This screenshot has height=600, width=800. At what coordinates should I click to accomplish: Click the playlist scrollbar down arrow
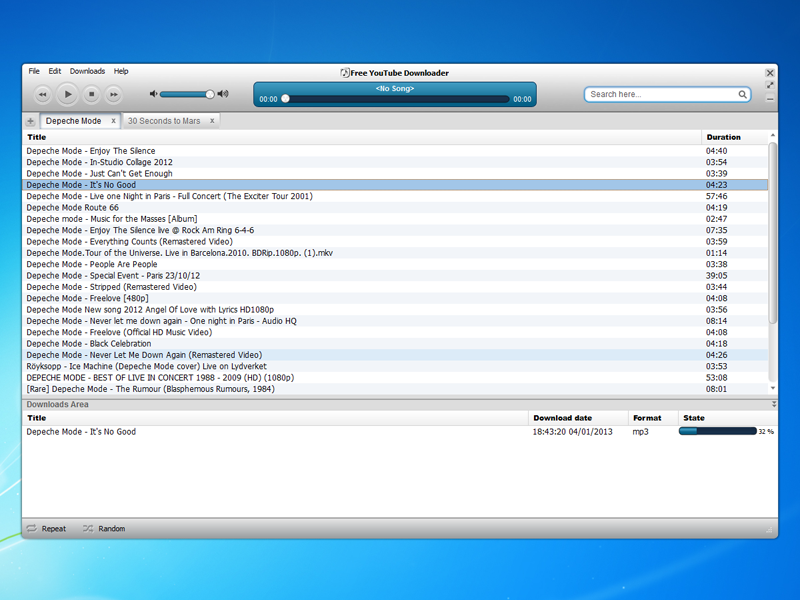[772, 388]
